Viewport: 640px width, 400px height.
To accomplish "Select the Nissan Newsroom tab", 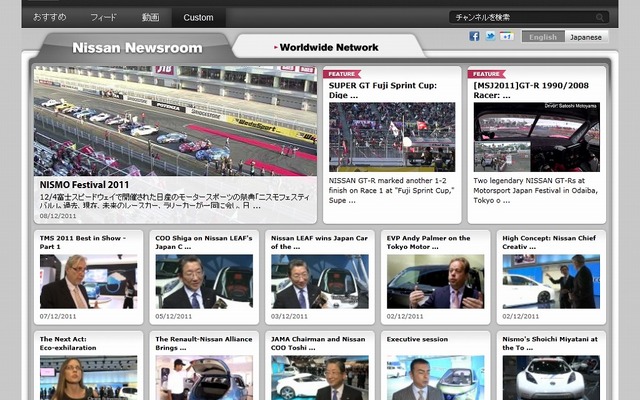I will click(x=137, y=48).
